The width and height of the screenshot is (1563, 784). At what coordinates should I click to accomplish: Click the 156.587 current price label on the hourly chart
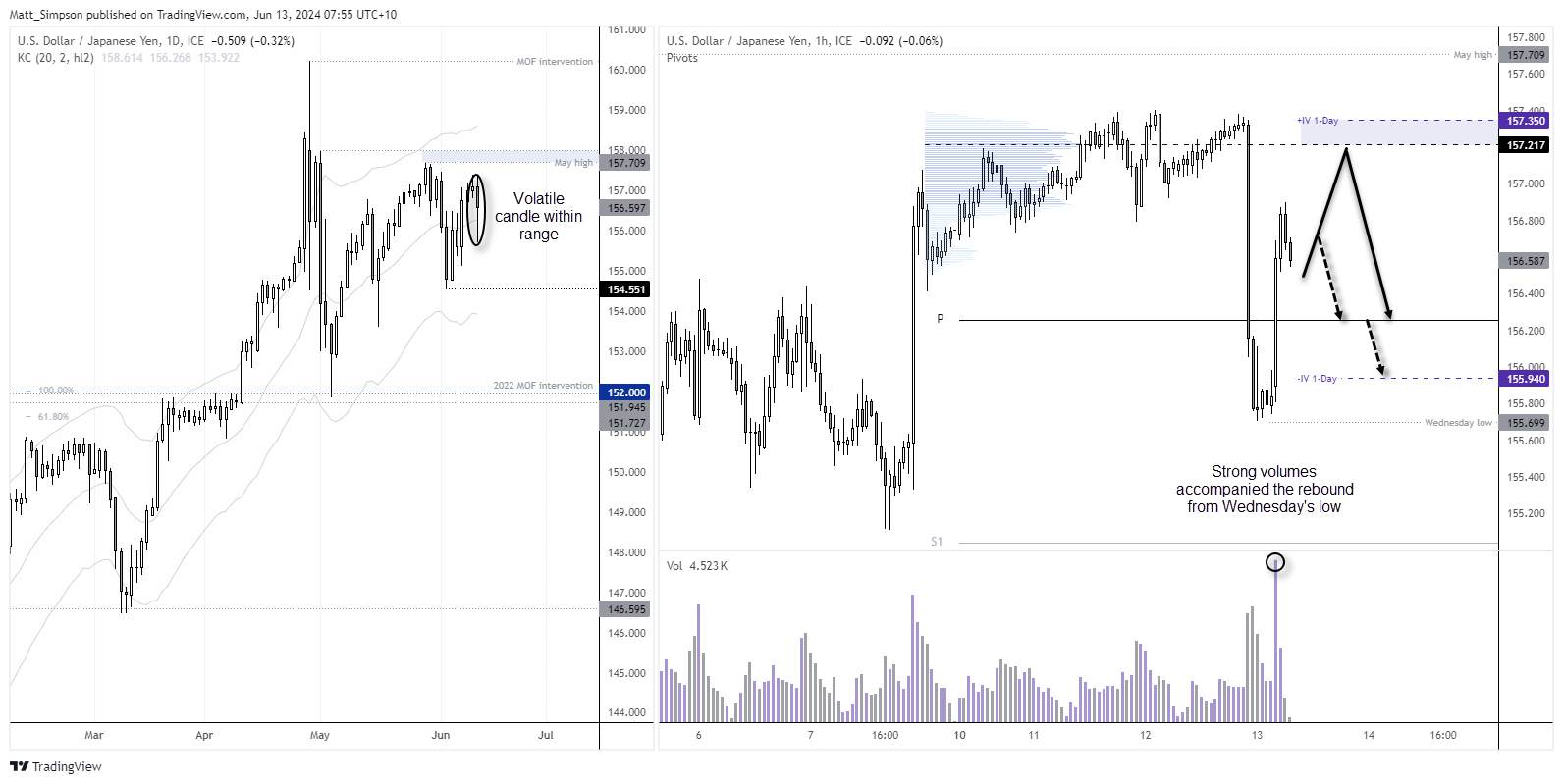(x=1526, y=261)
